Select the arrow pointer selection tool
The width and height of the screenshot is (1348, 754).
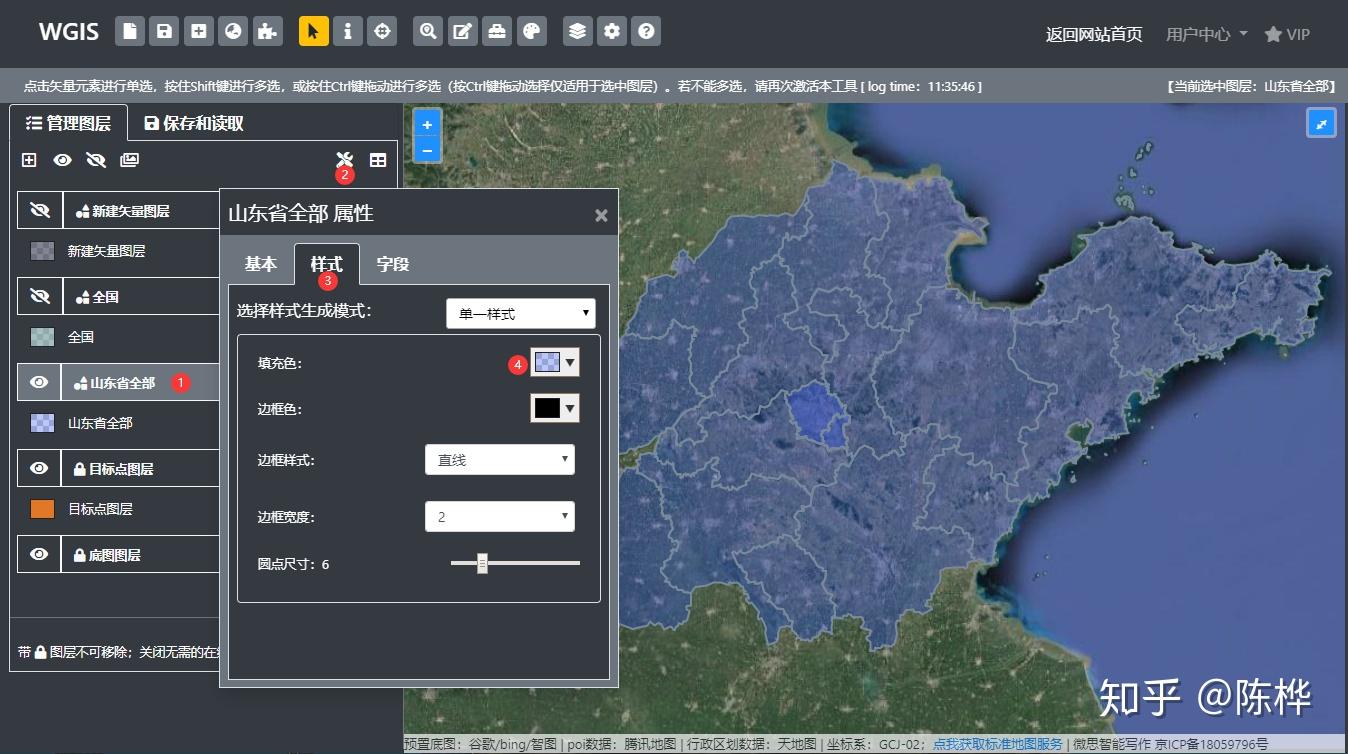pos(313,31)
